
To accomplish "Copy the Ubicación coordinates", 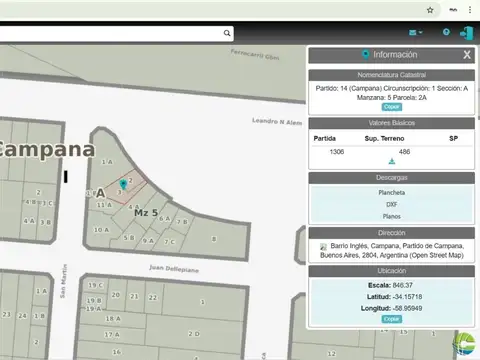I will click(392, 319).
